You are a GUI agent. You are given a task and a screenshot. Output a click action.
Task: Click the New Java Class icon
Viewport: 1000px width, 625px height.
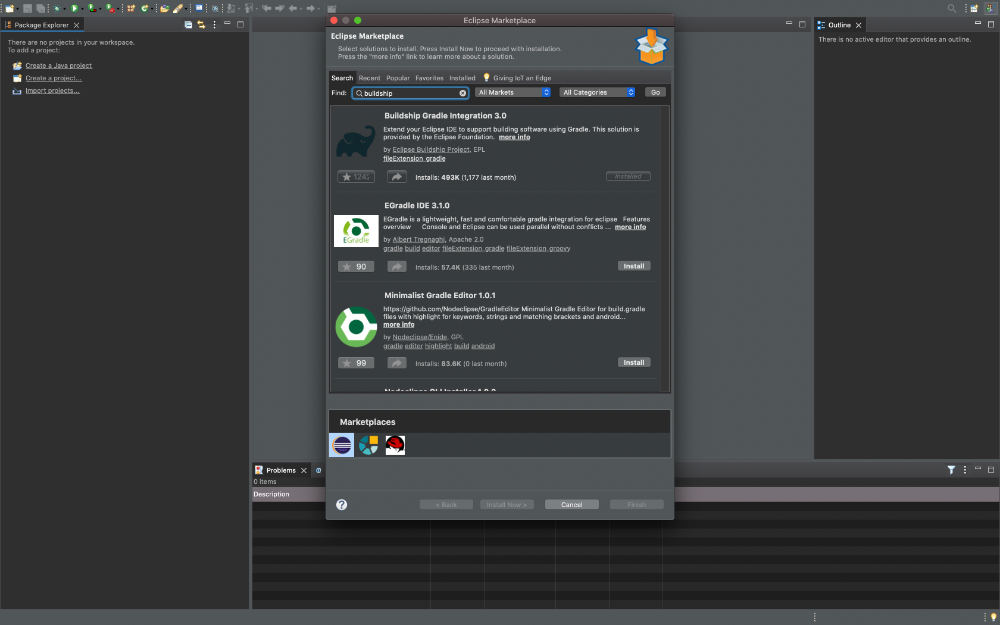click(x=144, y=8)
